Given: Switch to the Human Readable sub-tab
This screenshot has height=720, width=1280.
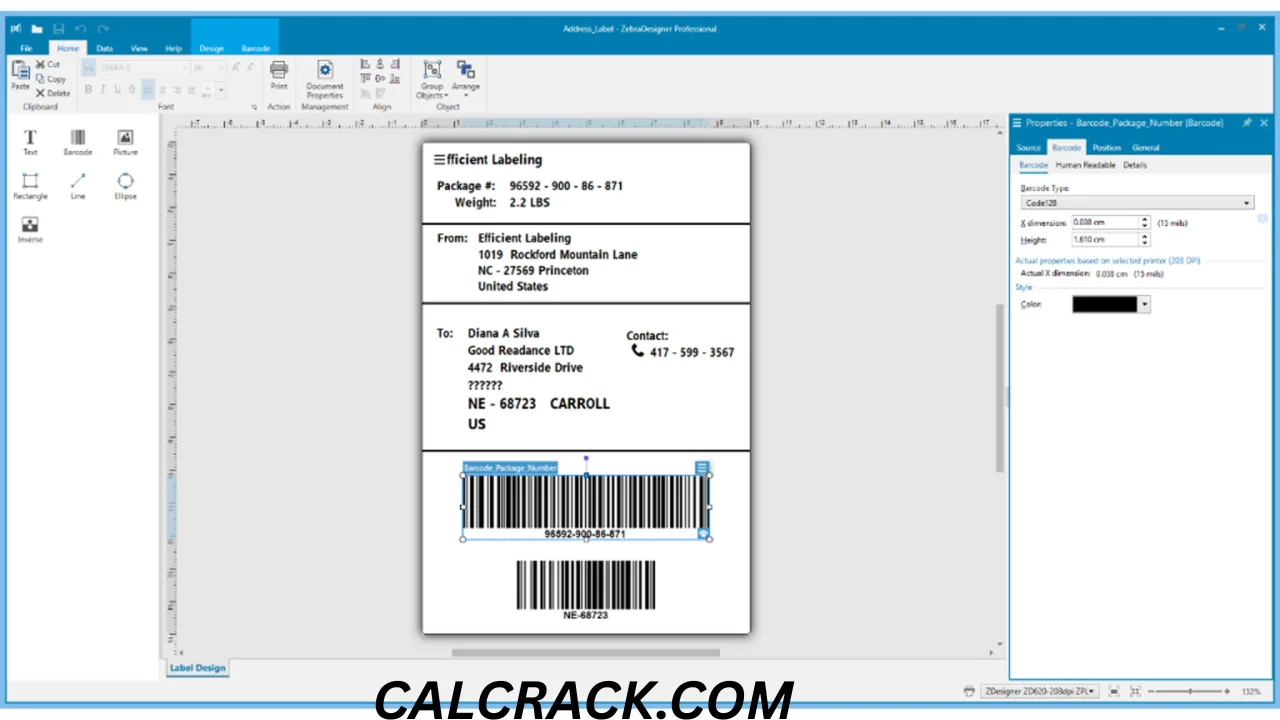Looking at the screenshot, I should [1085, 165].
